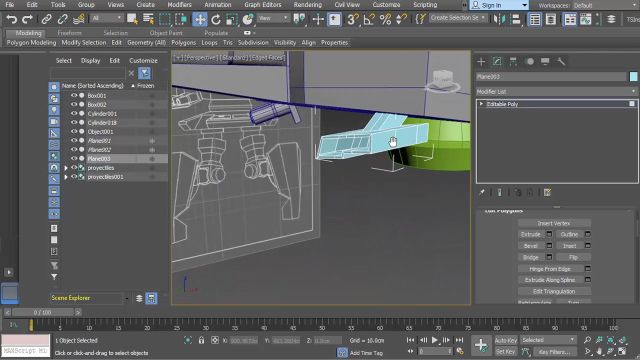640x360 pixels.
Task: Open the Select by Name dialog
Action: tap(148, 19)
